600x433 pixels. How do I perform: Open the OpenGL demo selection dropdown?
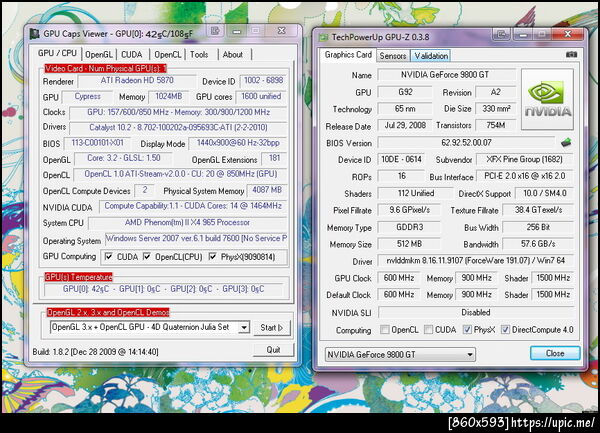244,327
